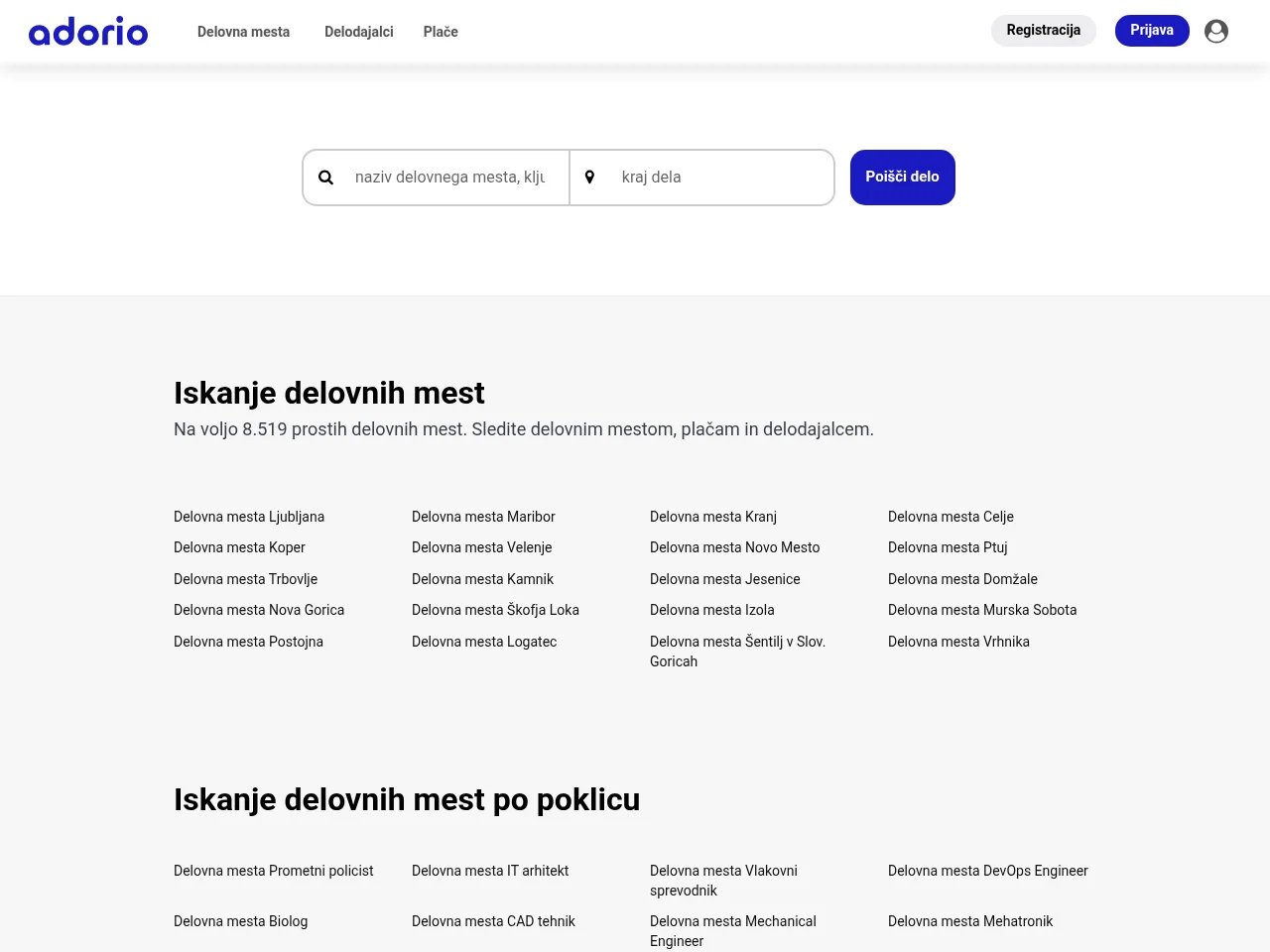Go to the Plače page
Viewport: 1270px width, 952px height.
441,32
